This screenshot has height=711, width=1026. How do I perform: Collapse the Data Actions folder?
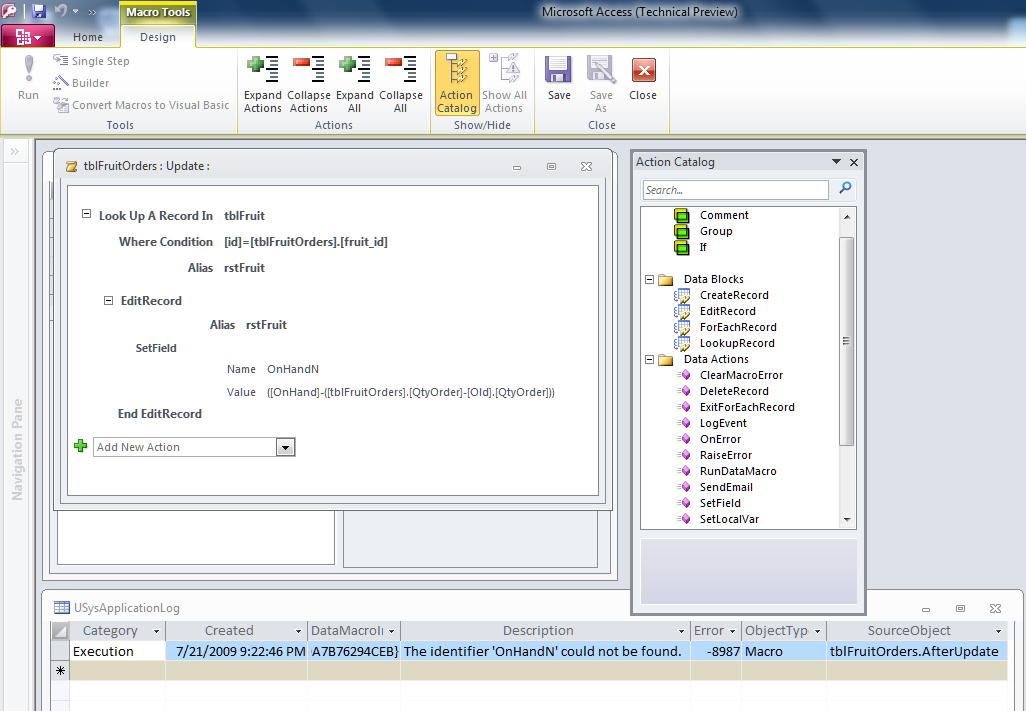649,359
